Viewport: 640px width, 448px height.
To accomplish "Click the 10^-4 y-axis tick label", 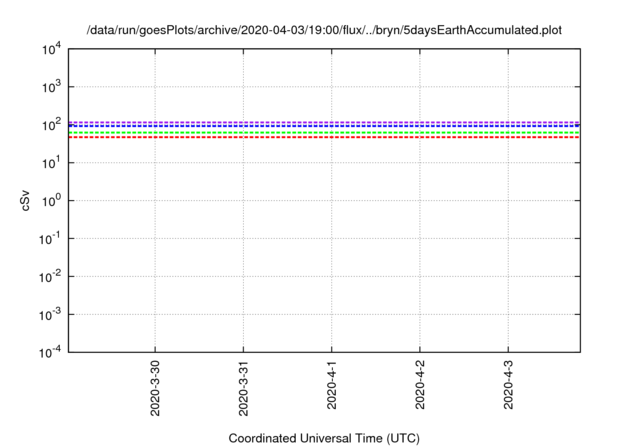I will [50, 352].
